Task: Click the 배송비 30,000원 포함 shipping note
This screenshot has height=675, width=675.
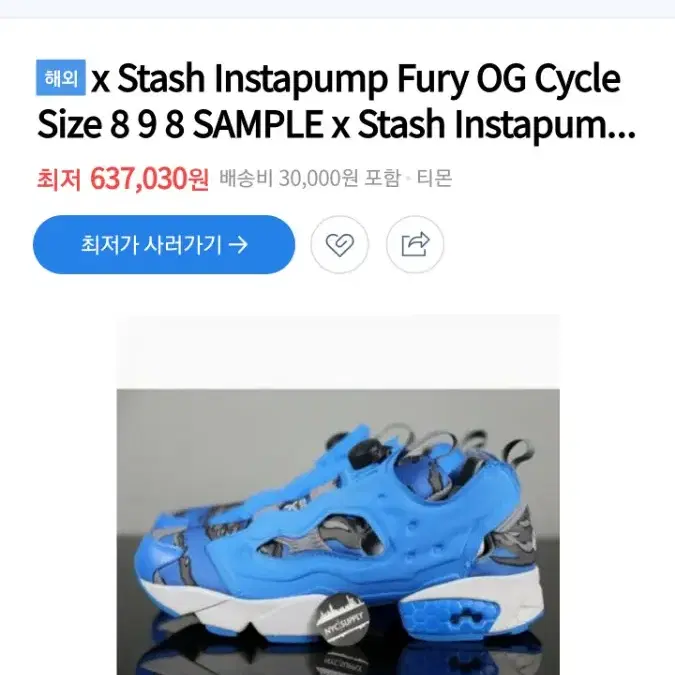Action: click(310, 178)
